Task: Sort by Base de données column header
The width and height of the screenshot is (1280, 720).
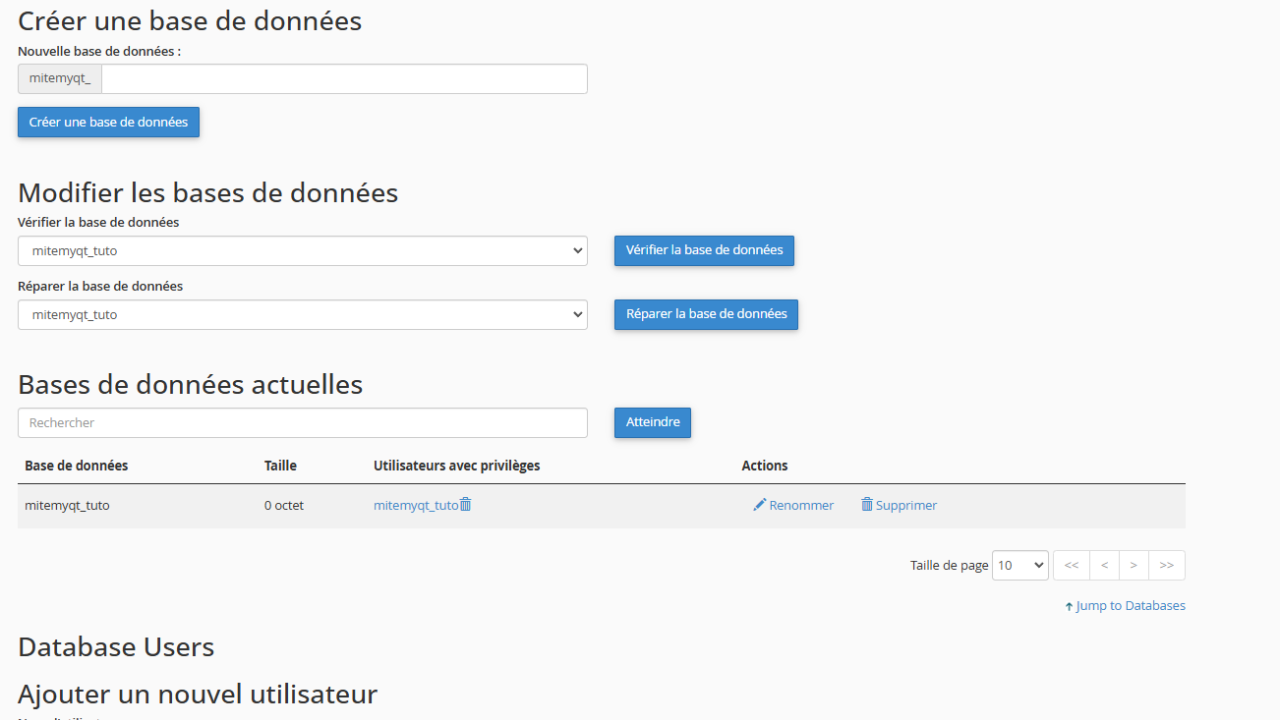Action: point(76,466)
